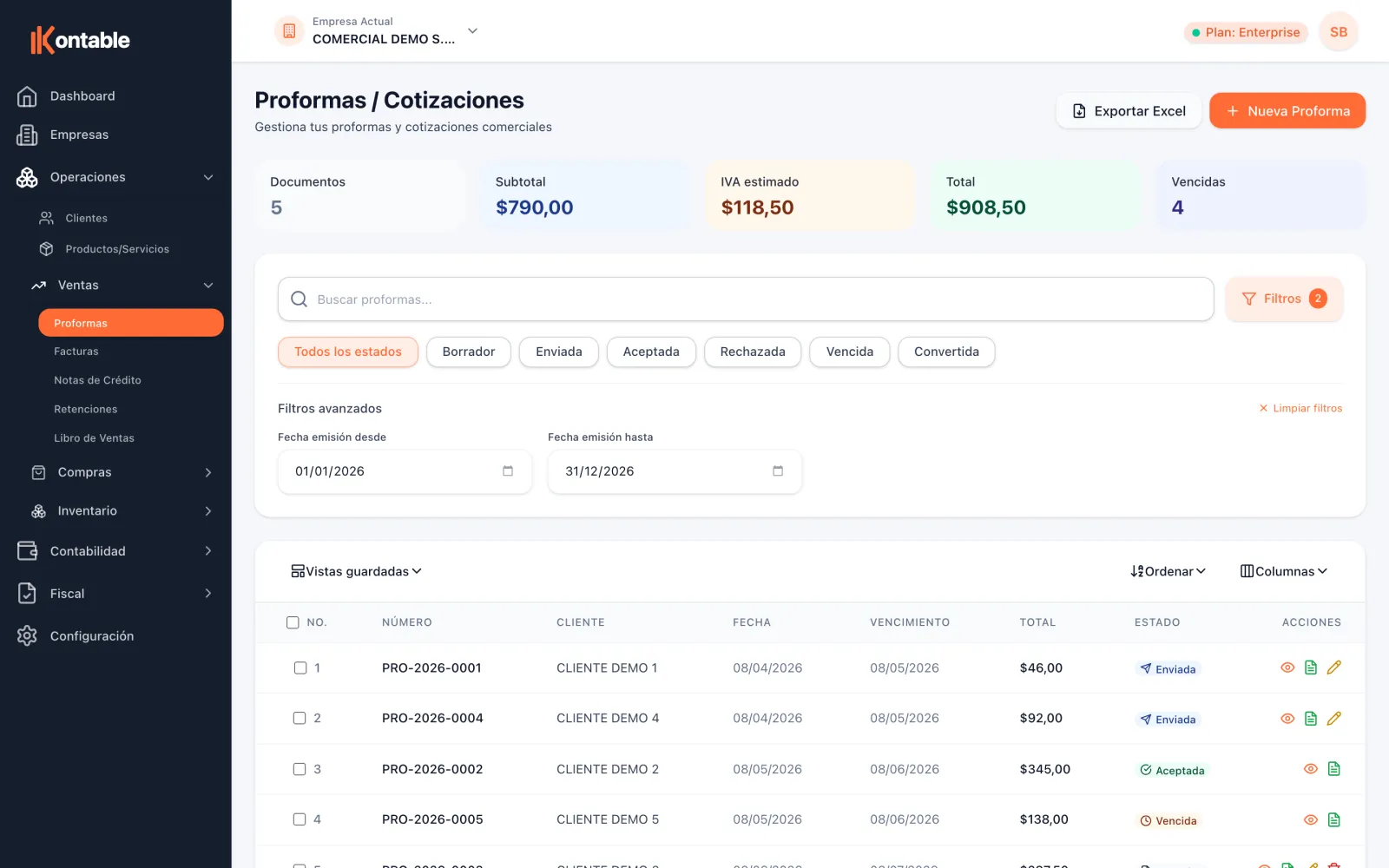View PRO-2026-0001 with eye icon

coord(1287,667)
